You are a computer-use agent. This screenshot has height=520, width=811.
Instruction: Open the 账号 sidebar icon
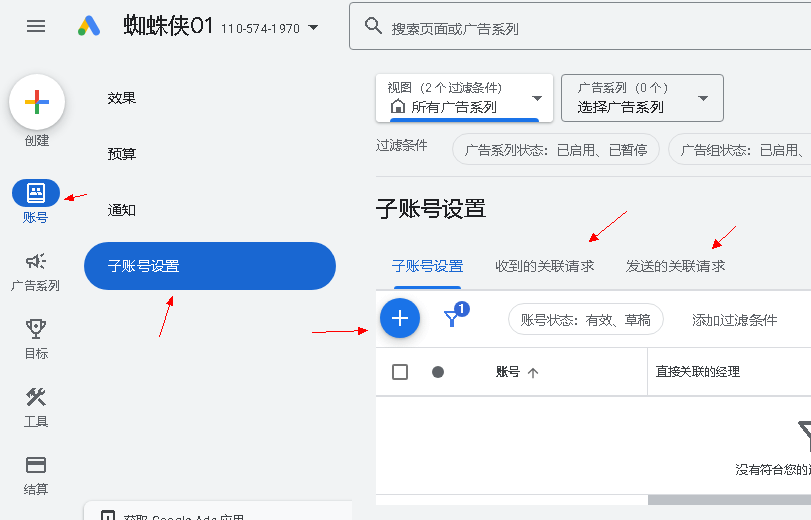click(36, 193)
